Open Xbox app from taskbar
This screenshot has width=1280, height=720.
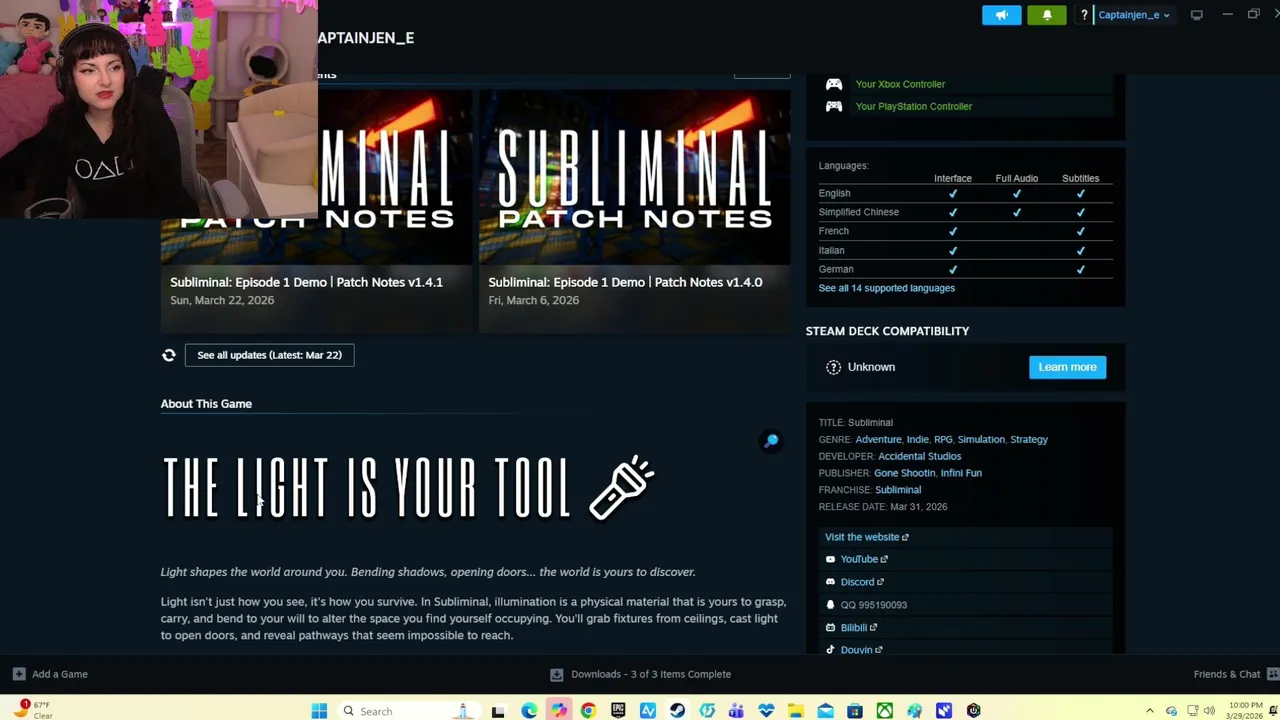(x=885, y=711)
